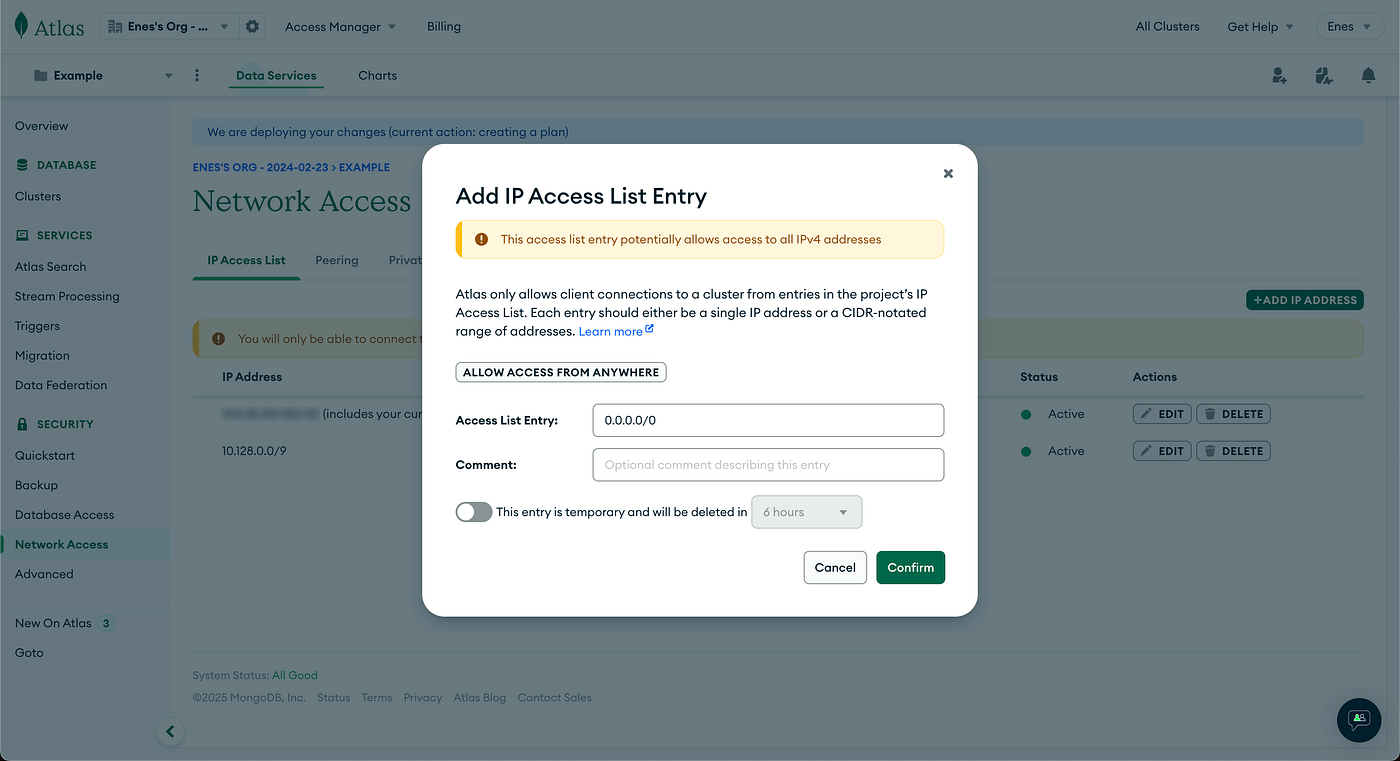1400x761 pixels.
Task: Select the Peering tab
Action: click(336, 260)
